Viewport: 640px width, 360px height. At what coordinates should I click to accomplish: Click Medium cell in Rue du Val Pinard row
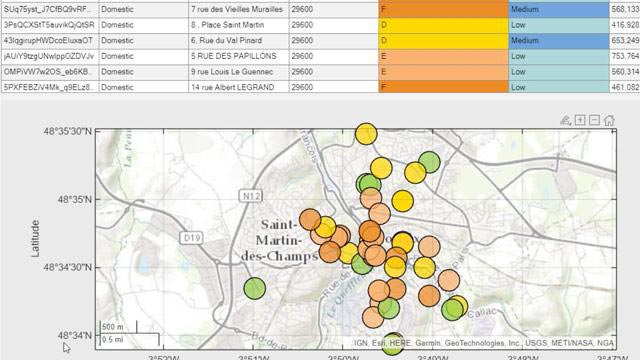pyautogui.click(x=559, y=40)
